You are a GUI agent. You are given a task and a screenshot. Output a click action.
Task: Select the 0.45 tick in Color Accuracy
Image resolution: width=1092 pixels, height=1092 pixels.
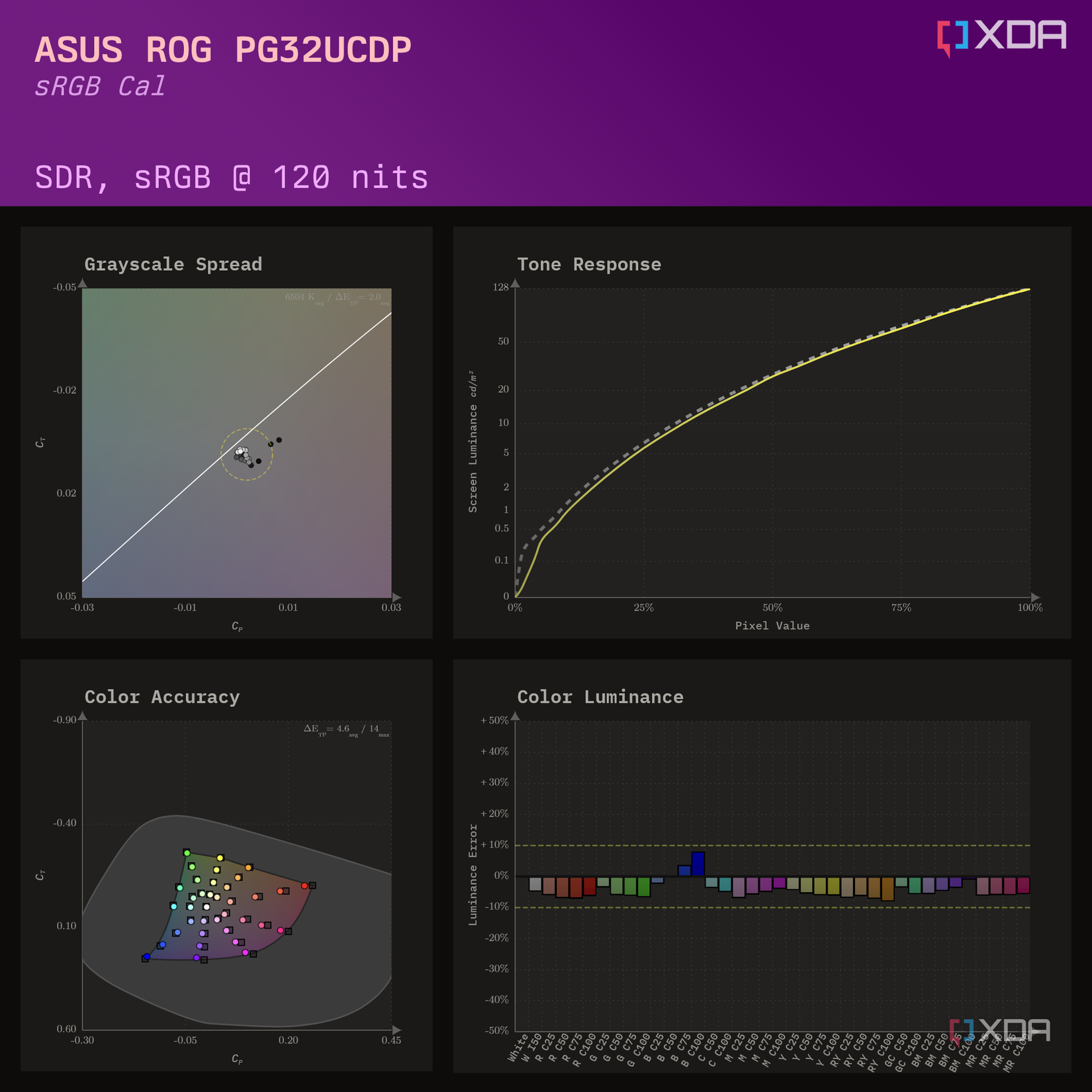point(391,1040)
